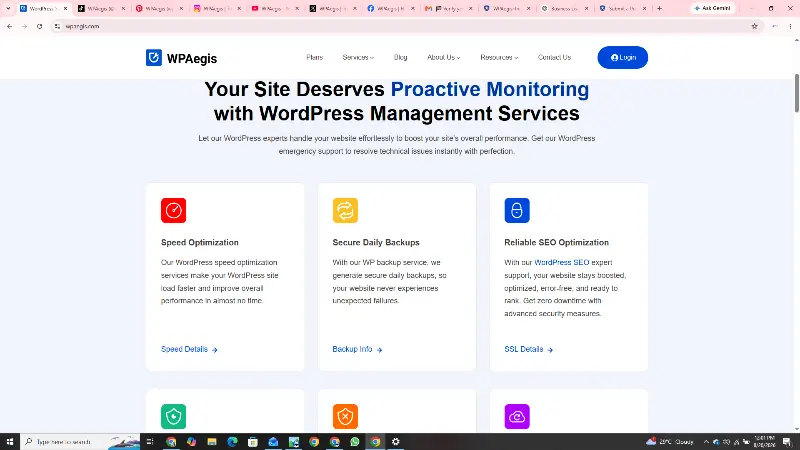Viewport: 800px width, 450px height.
Task: Click the Reliable SEO Optimization heading
Action: pyautogui.click(x=556, y=242)
